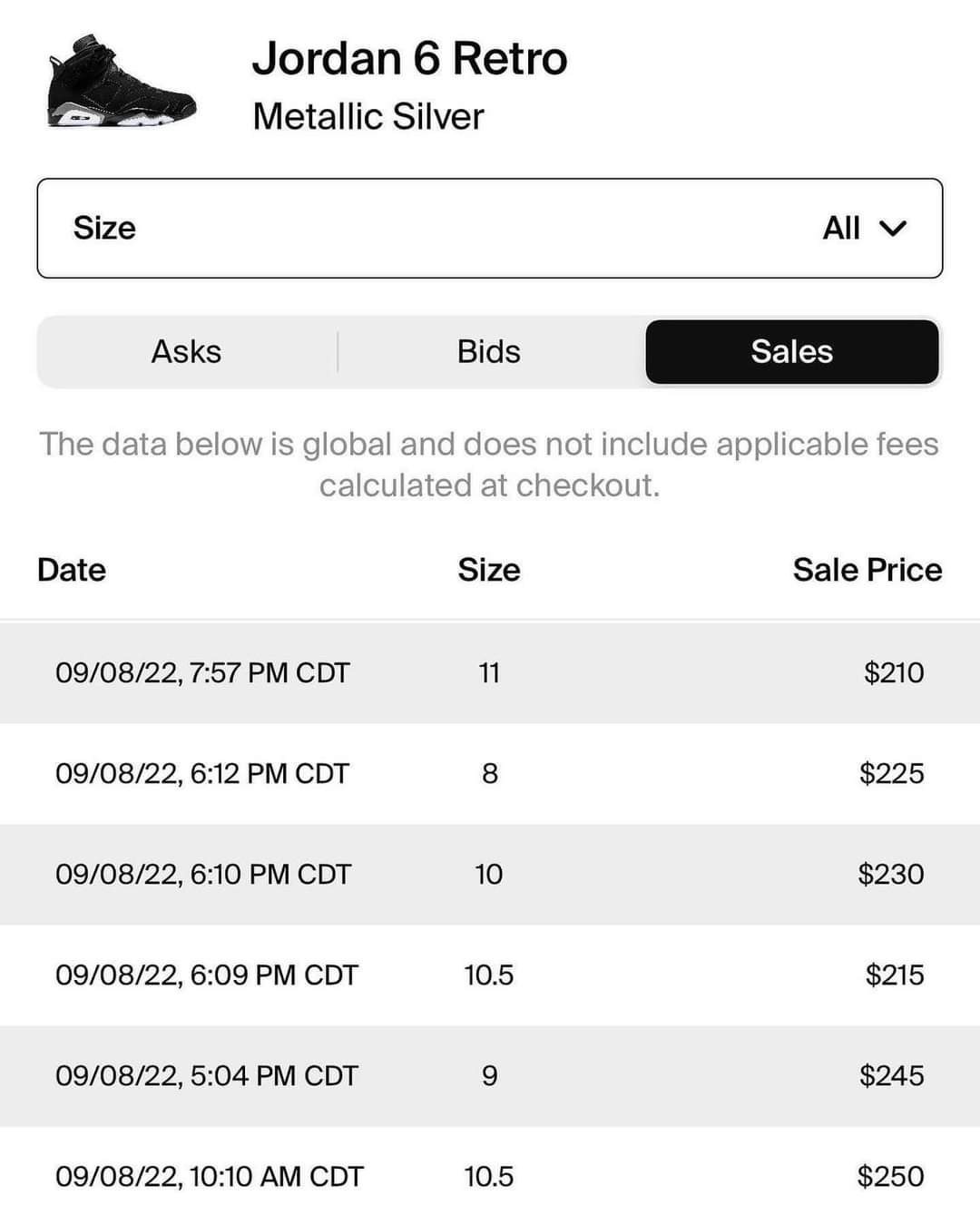The width and height of the screenshot is (980, 1225).
Task: Click the $245 sale price
Action: tap(891, 1075)
